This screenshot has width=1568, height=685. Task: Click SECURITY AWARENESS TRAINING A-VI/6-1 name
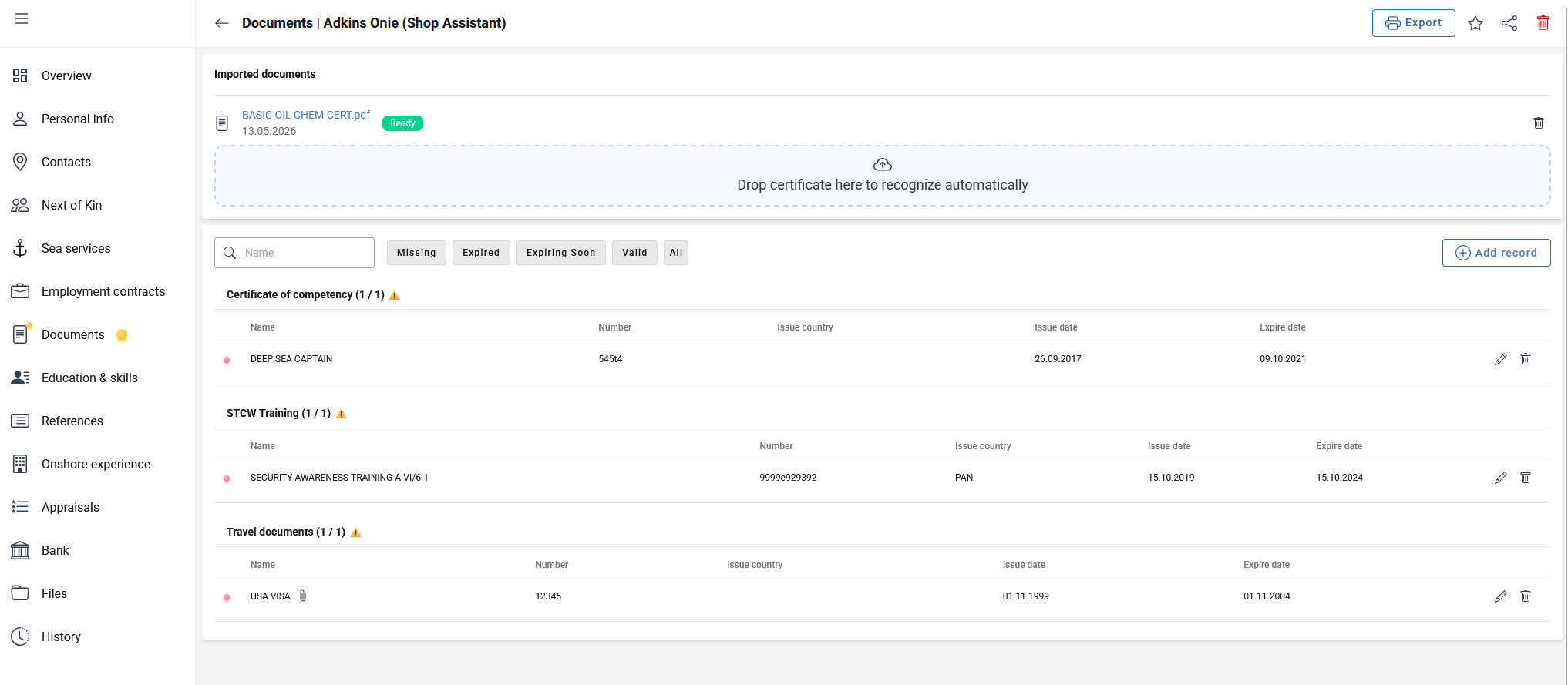click(x=339, y=478)
